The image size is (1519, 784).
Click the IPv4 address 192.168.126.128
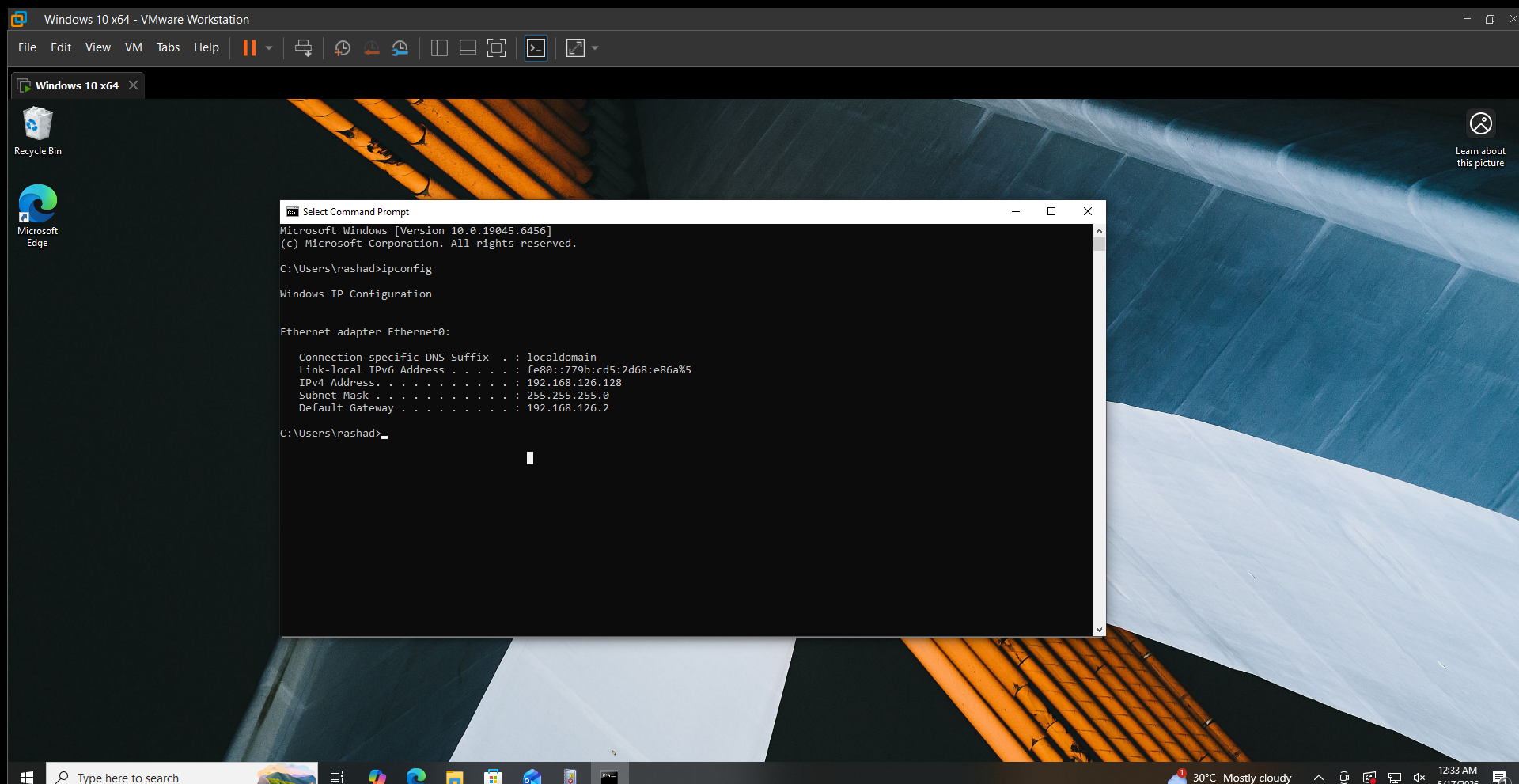(x=574, y=383)
